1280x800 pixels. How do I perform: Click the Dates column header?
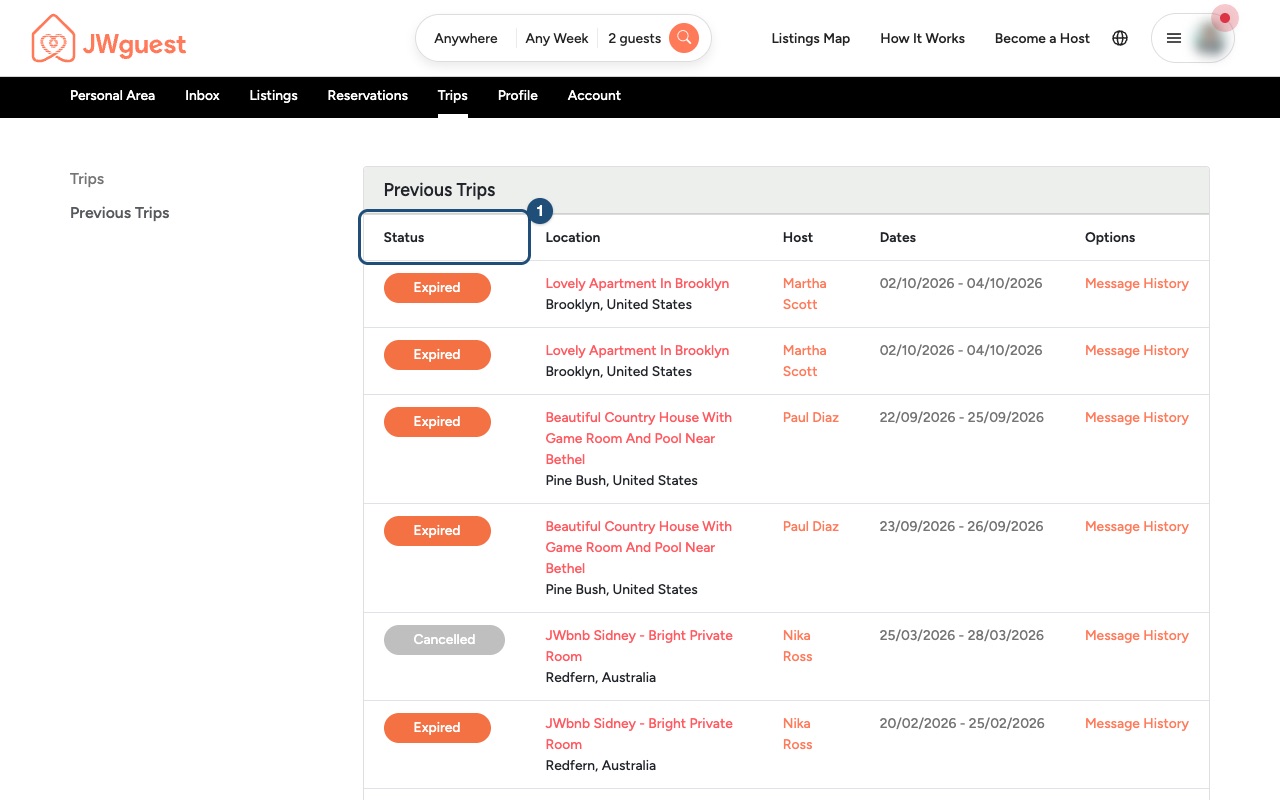click(x=898, y=238)
